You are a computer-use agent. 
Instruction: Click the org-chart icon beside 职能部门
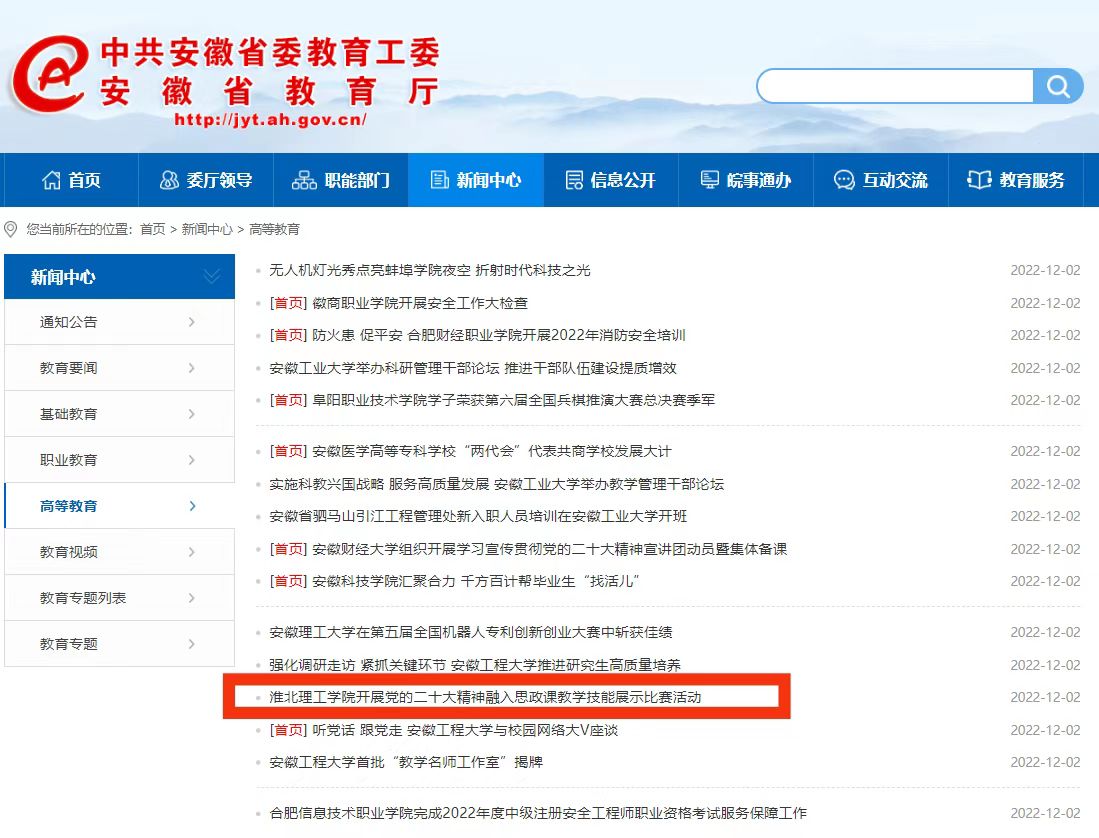click(x=304, y=180)
